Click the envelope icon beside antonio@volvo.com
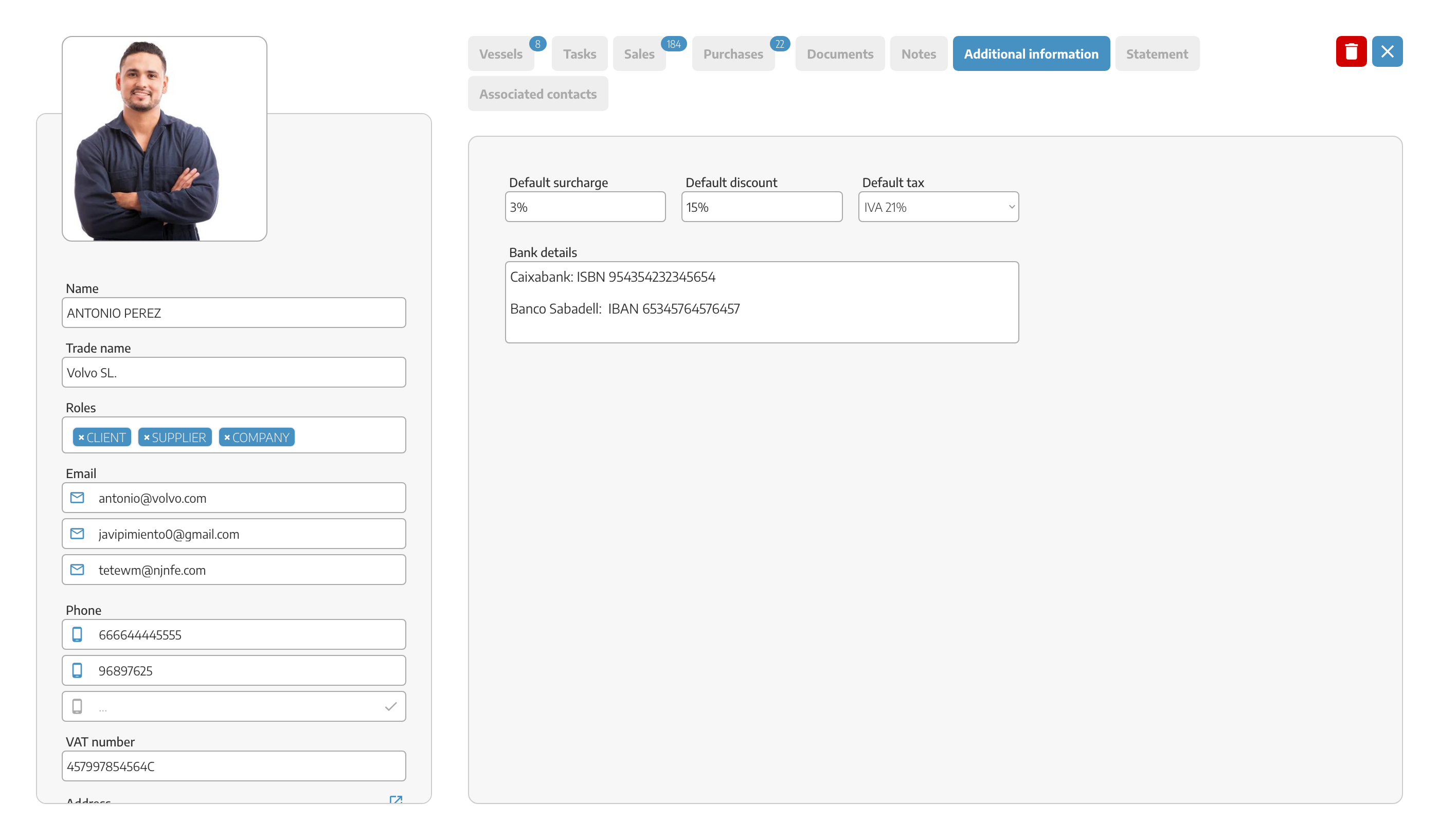This screenshot has height=840, width=1439. click(x=77, y=498)
